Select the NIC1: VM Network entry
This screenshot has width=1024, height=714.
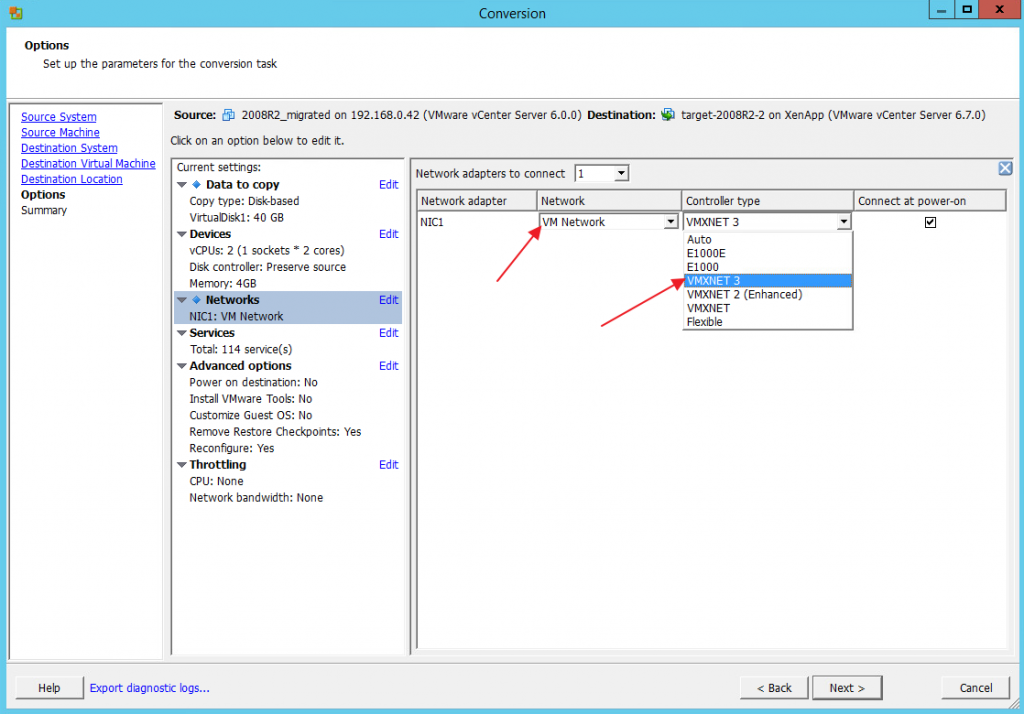point(236,317)
